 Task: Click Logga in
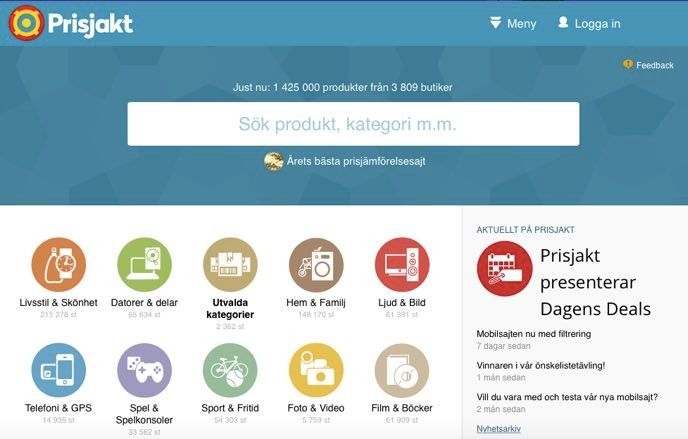click(589, 23)
